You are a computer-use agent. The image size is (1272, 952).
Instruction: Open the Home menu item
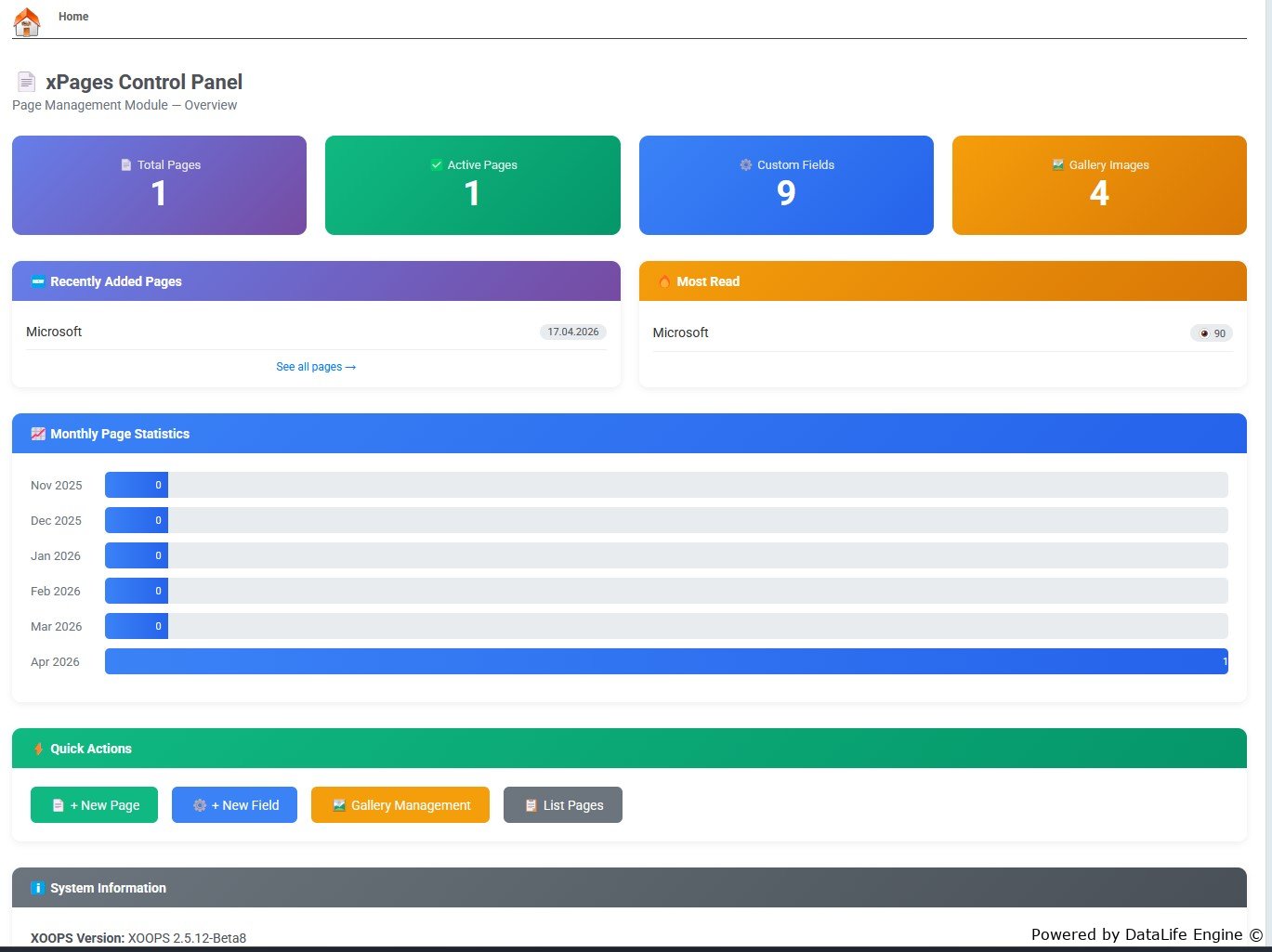coord(73,17)
